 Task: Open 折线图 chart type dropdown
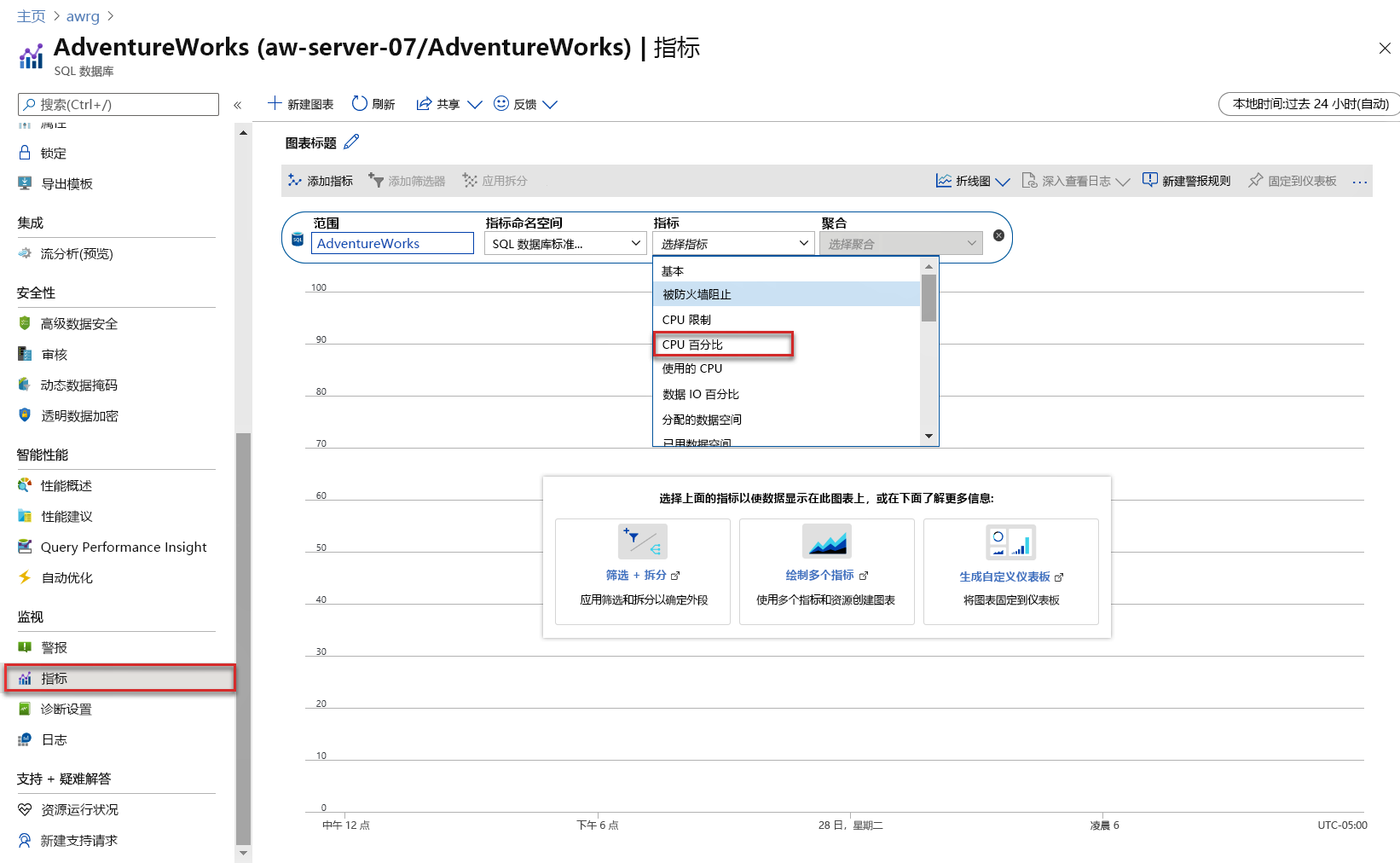pos(972,181)
